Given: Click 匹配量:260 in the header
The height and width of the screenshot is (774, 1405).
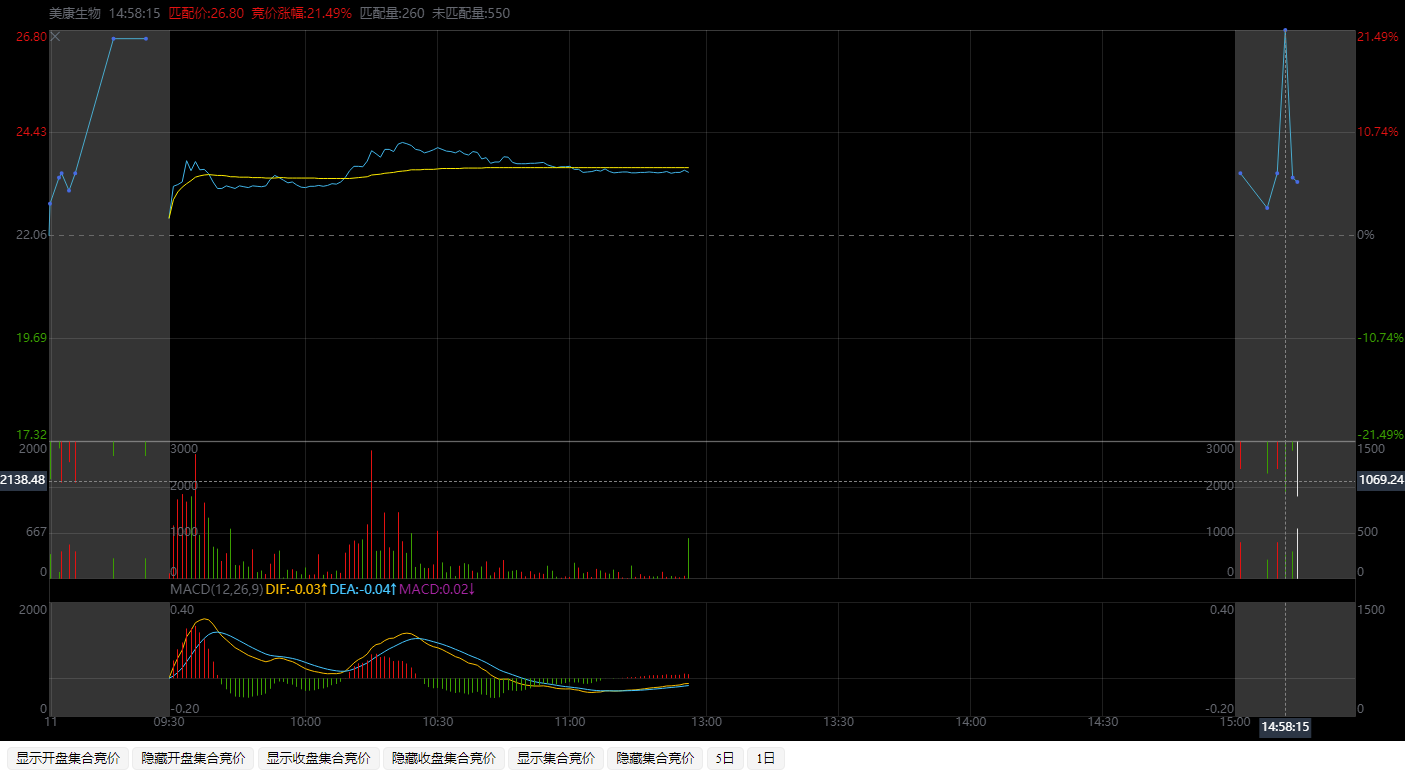Looking at the screenshot, I should 392,14.
